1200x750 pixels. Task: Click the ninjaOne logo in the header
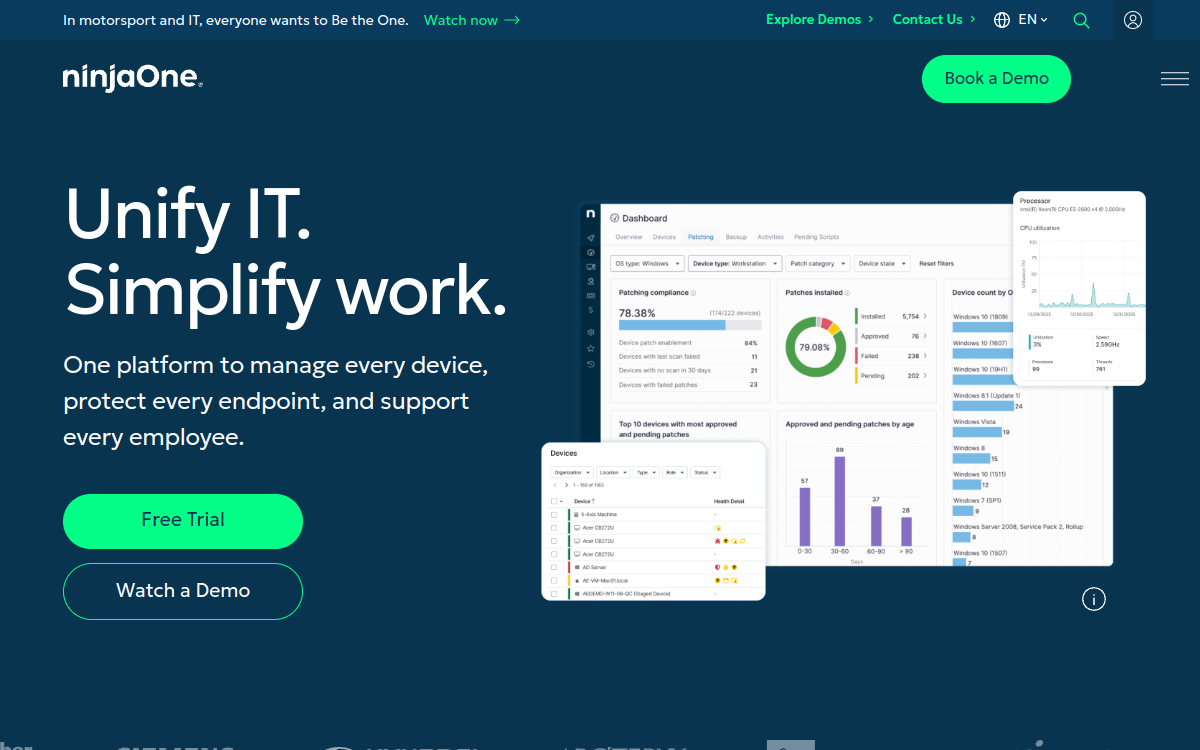pos(132,78)
